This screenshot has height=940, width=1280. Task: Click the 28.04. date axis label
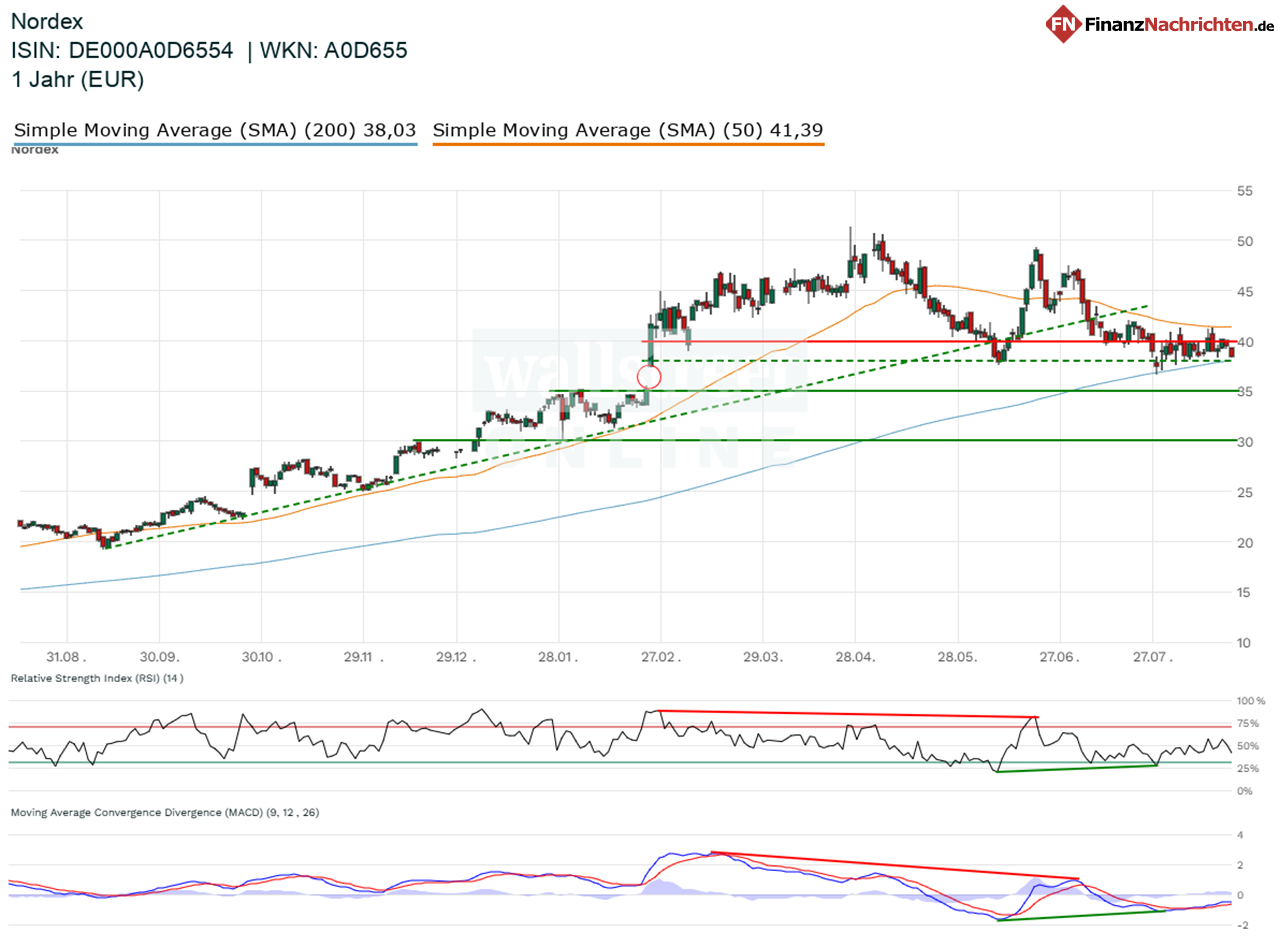[855, 657]
